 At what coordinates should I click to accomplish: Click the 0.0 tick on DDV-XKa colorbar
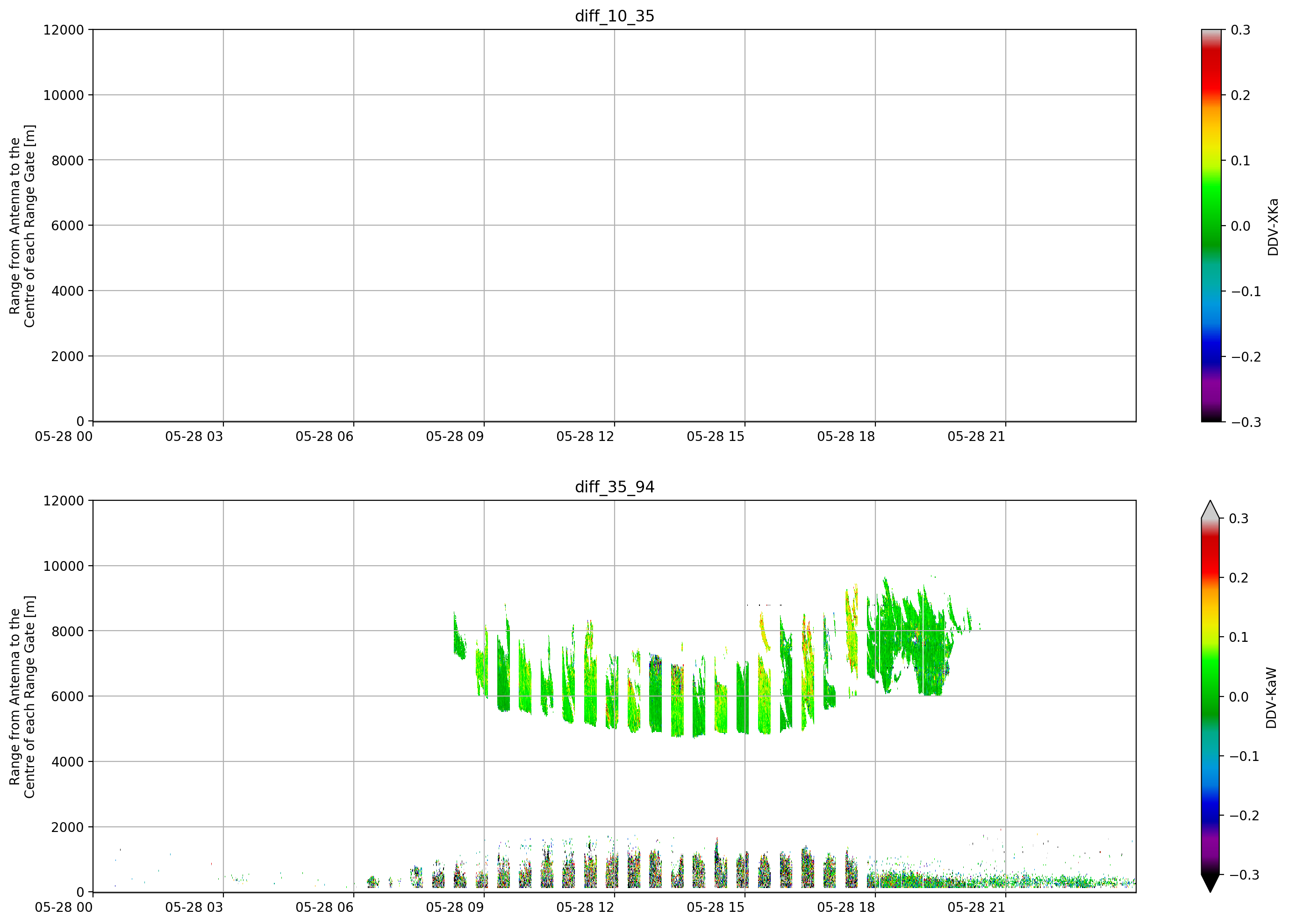(1241, 226)
